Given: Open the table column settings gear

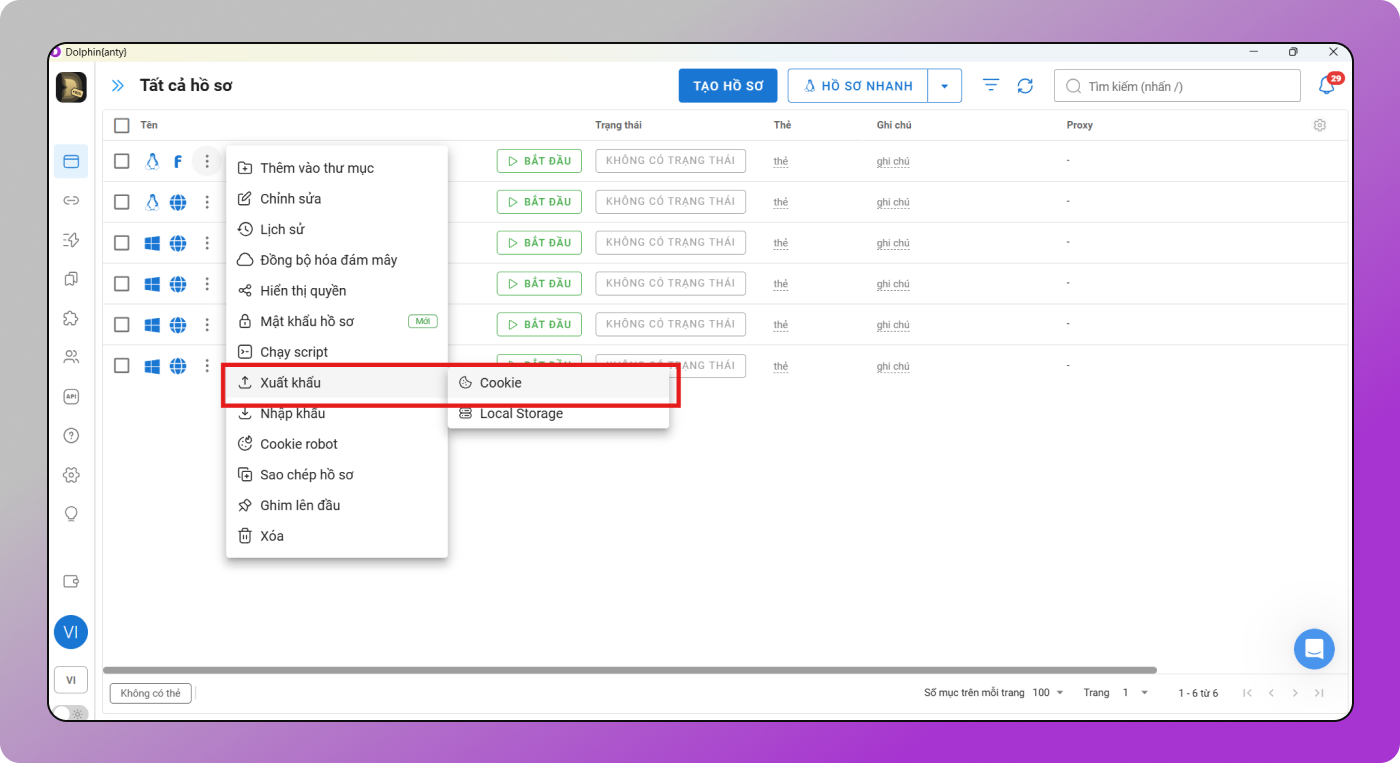Looking at the screenshot, I should tap(1319, 126).
